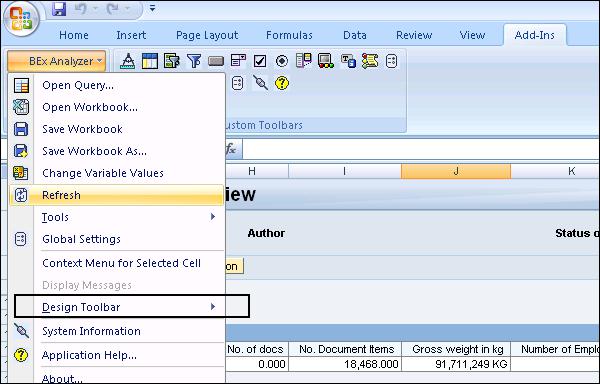The image size is (600, 384).
Task: Switch to the Review ribbon tab
Action: pos(414,35)
